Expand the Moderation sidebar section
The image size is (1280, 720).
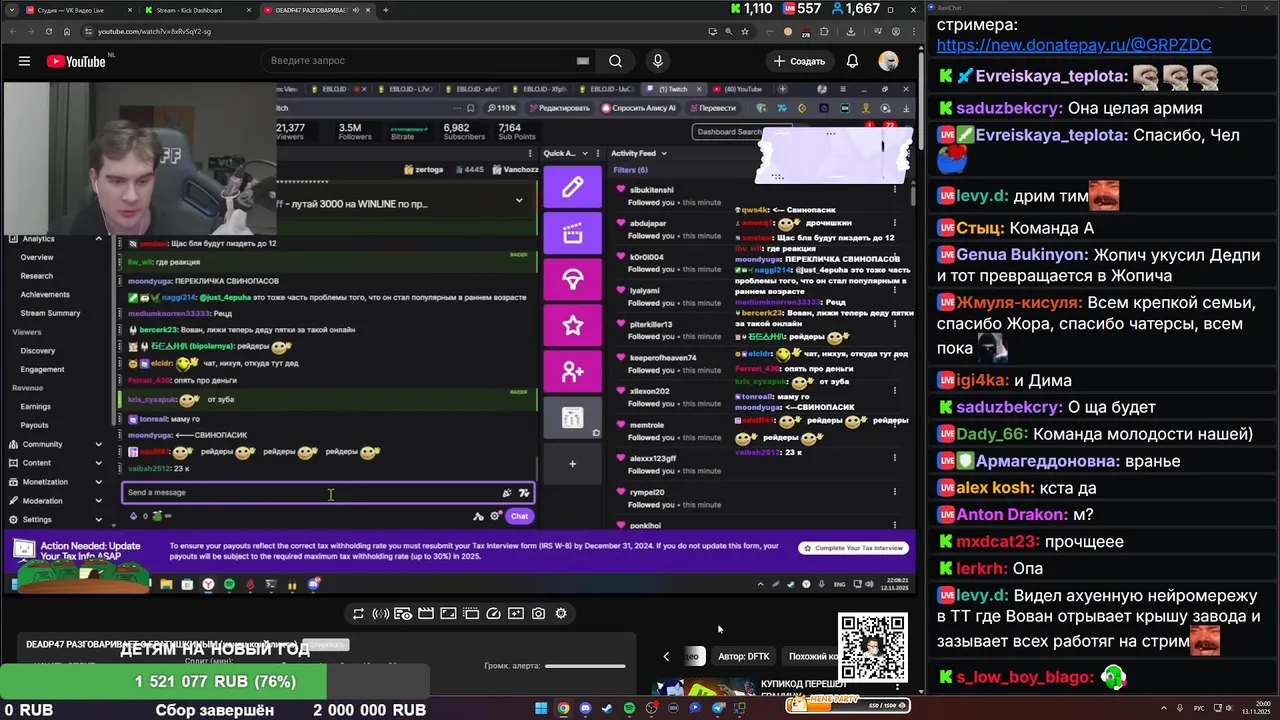[x=98, y=501]
